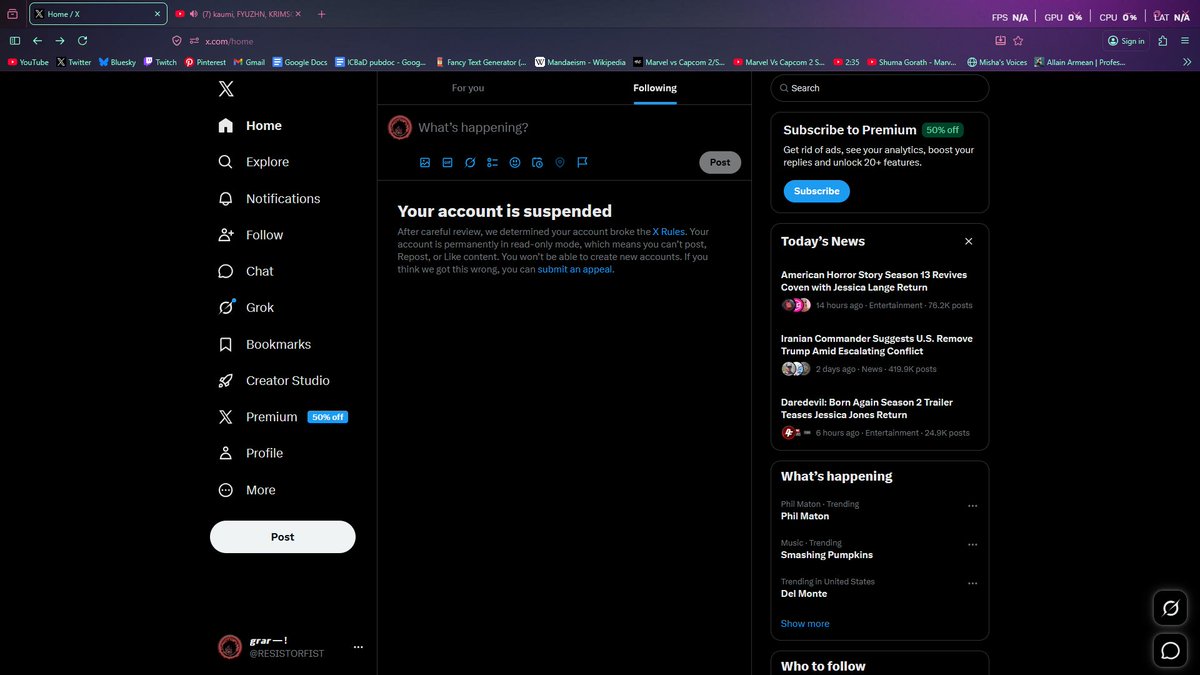Image resolution: width=1200 pixels, height=675 pixels.
Task: Open account options for @RESISTORFIST
Action: 359,647
